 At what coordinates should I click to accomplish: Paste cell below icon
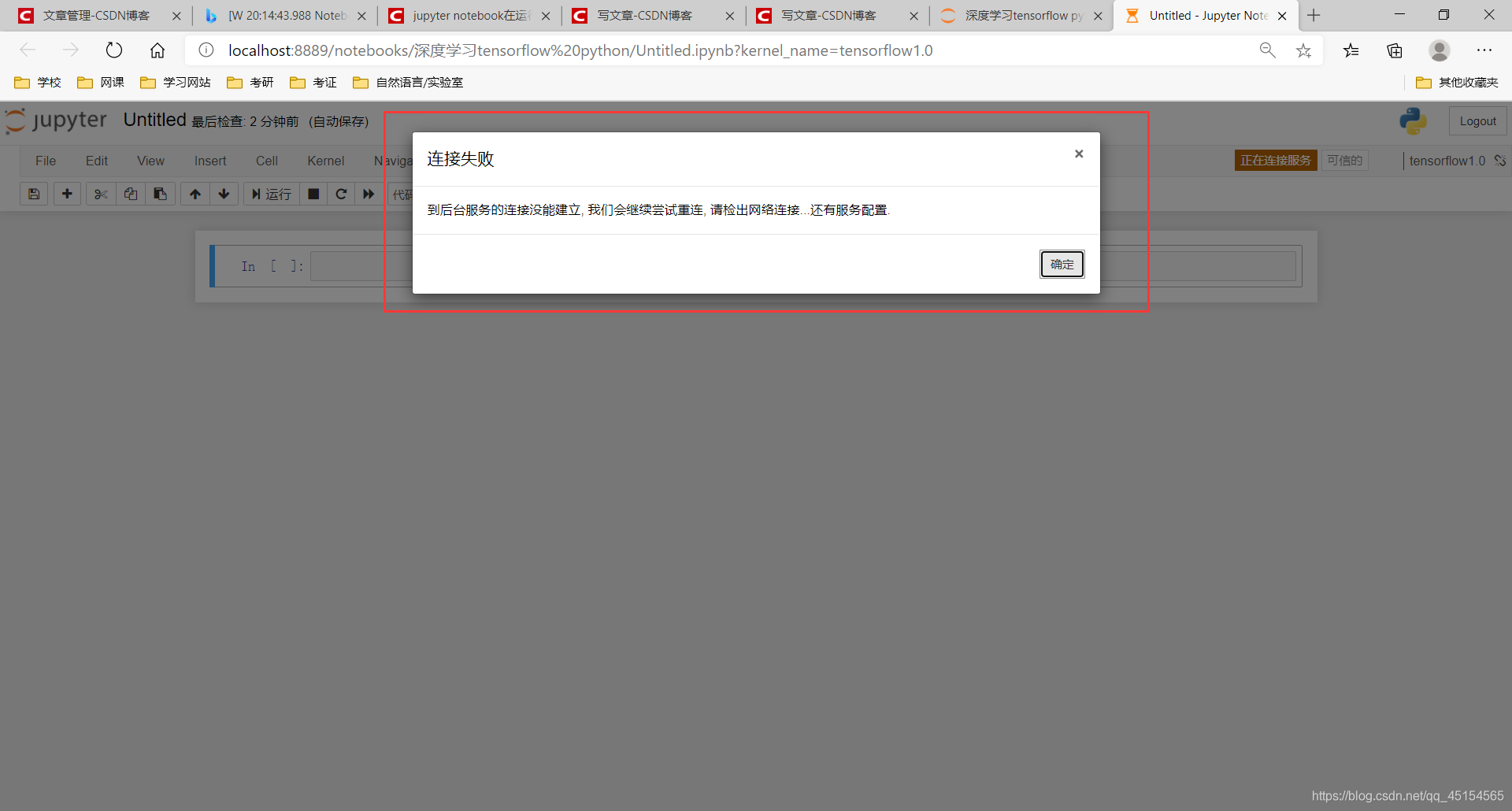coord(160,194)
